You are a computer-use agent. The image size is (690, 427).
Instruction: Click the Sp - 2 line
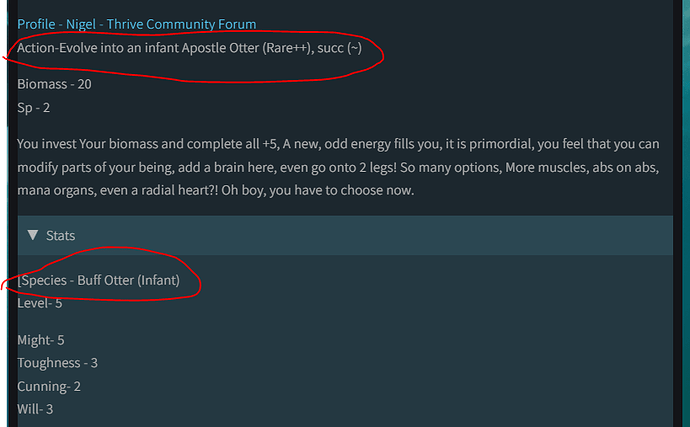[x=33, y=108]
